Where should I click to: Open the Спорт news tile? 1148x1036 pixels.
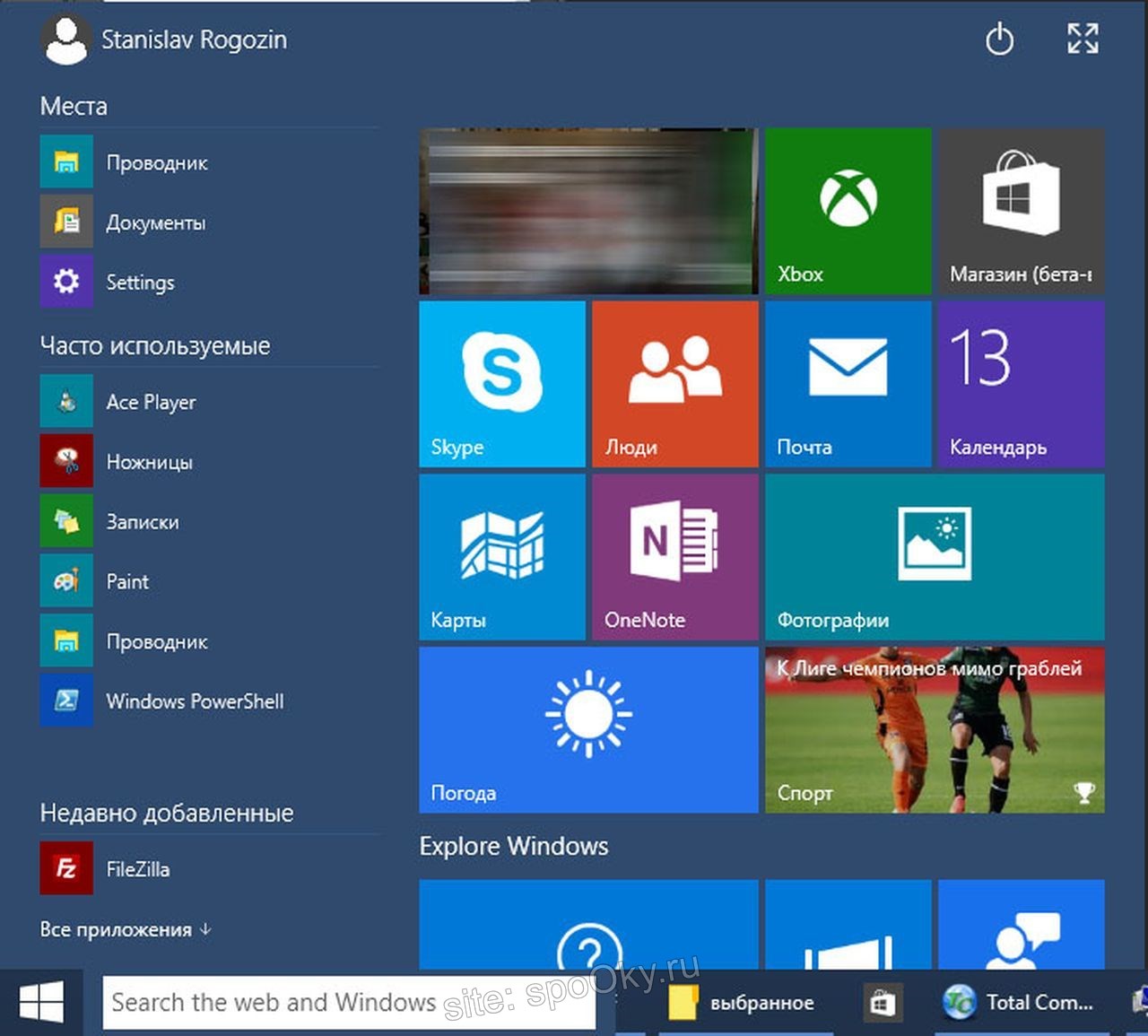[935, 730]
